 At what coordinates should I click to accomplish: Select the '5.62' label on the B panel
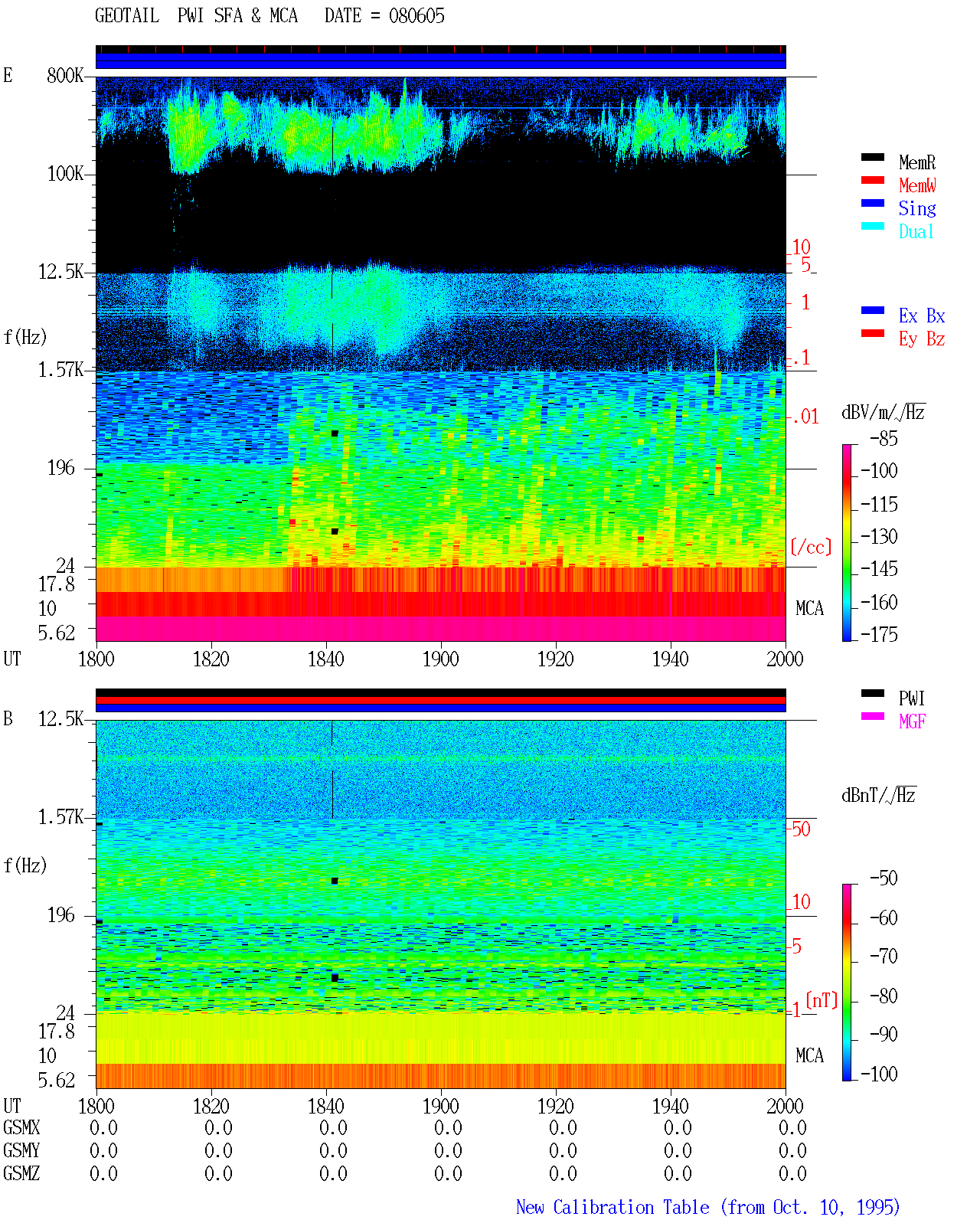57,1080
